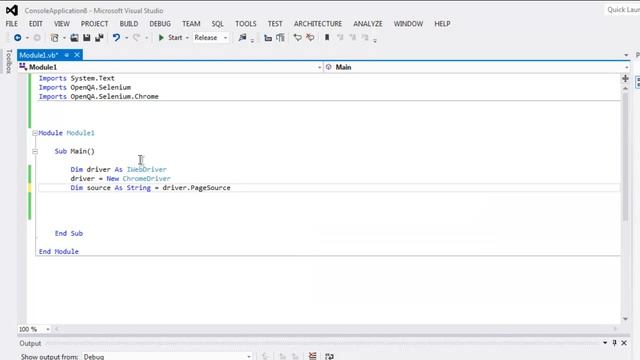Viewport: 640px width, 360px height.
Task: Open the EDIT menu
Action: click(36, 24)
